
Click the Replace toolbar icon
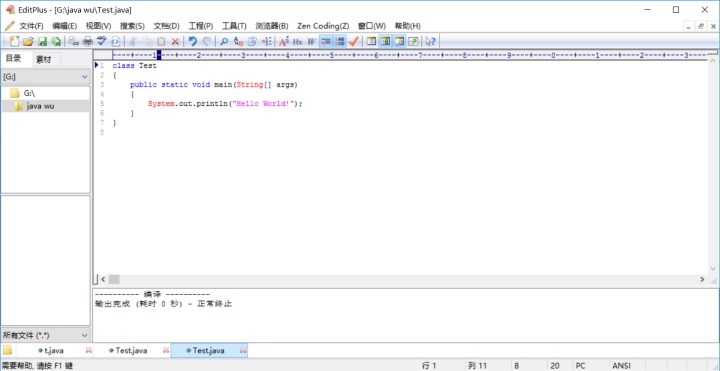click(238, 41)
